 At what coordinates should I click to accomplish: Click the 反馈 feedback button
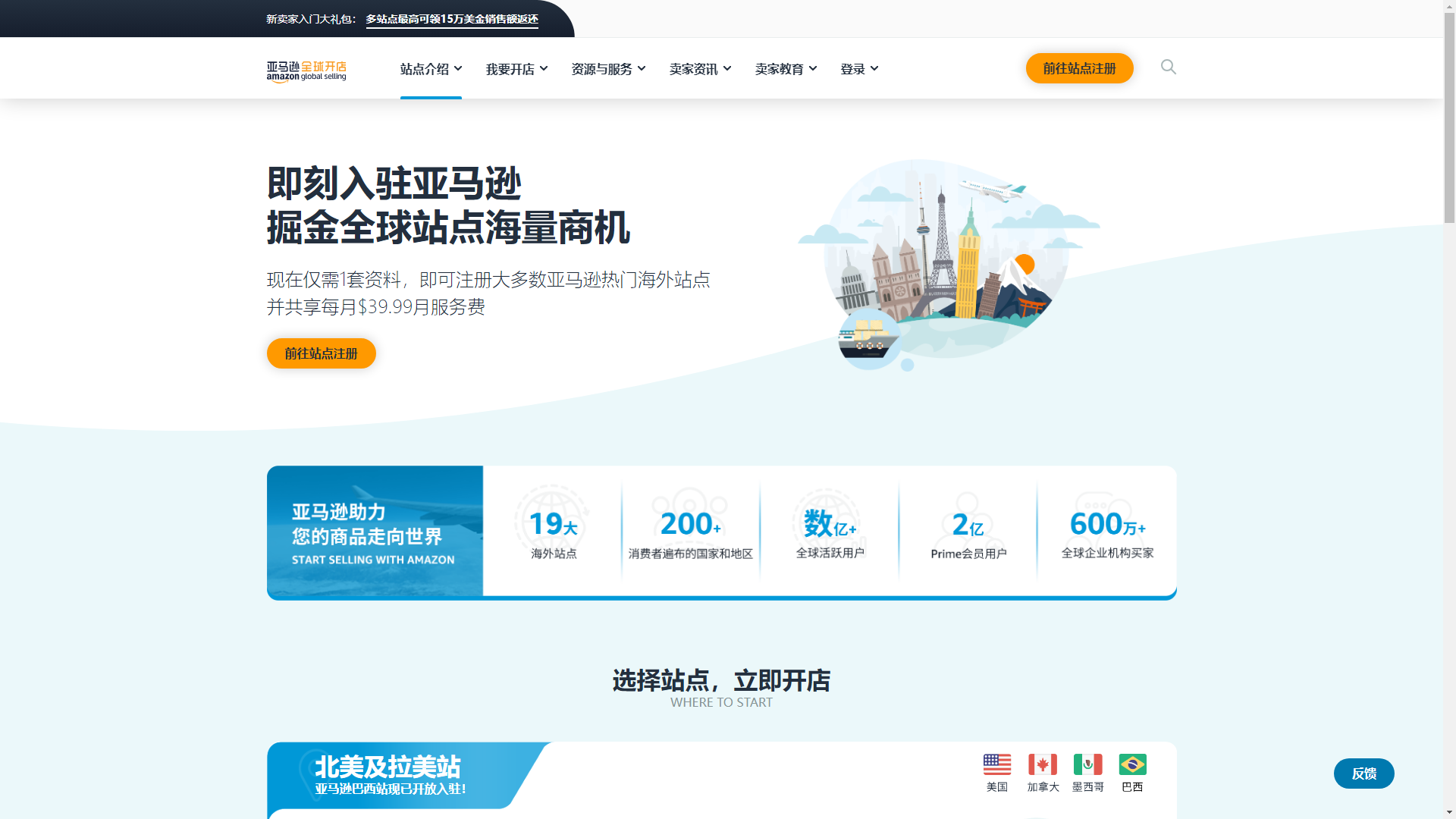point(1363,773)
